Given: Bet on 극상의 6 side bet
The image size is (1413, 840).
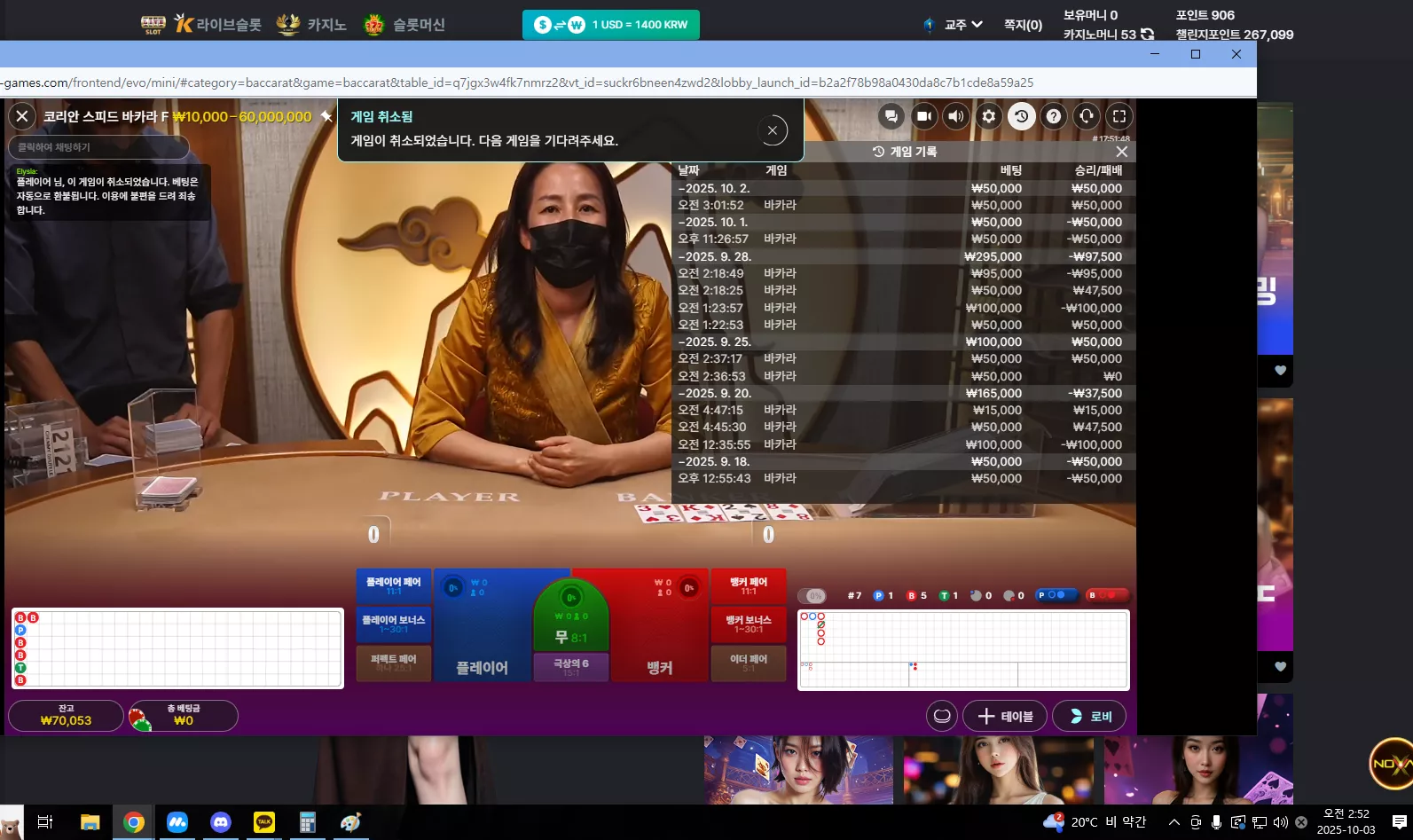Looking at the screenshot, I should coord(570,667).
